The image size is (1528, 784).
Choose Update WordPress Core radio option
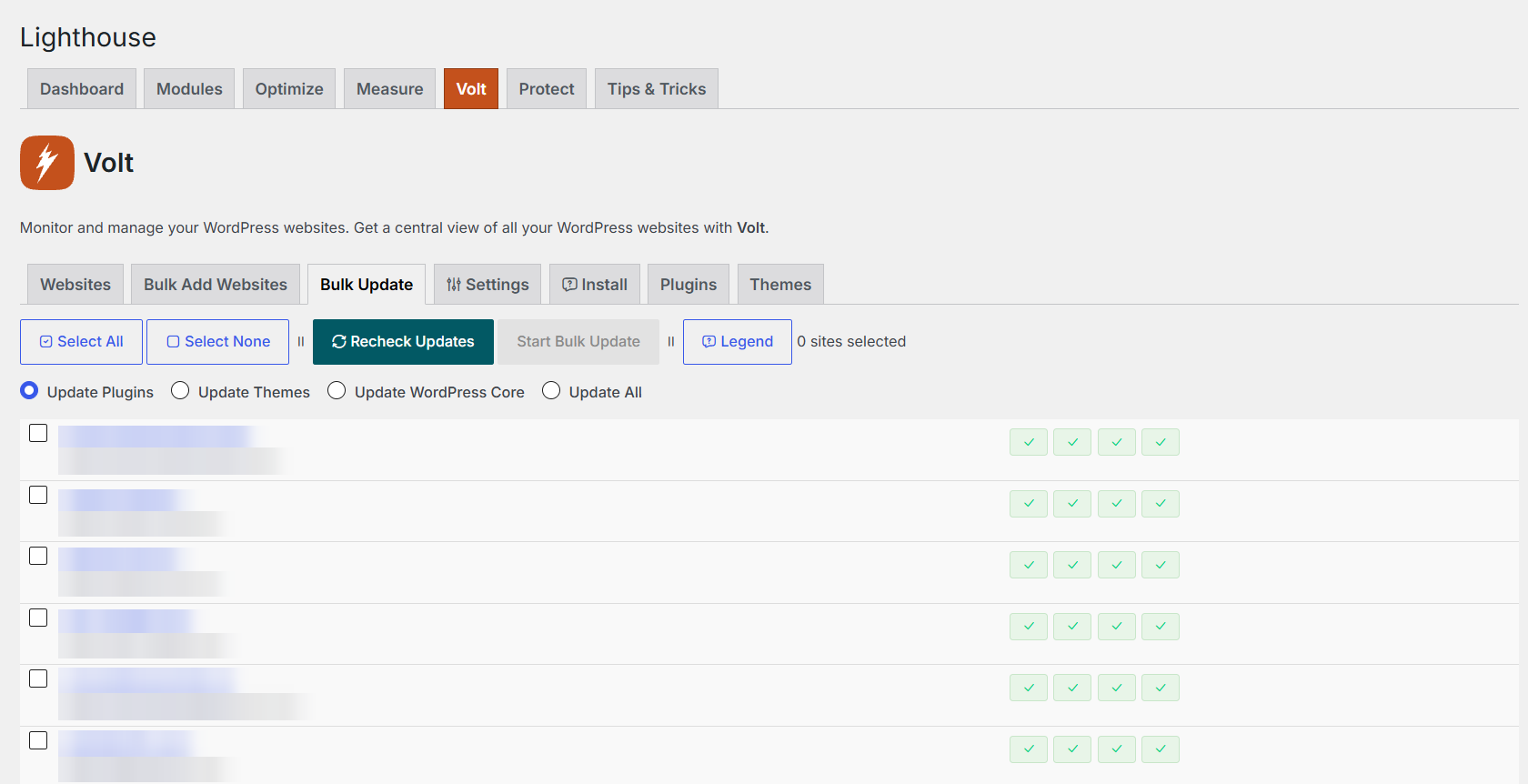337,390
